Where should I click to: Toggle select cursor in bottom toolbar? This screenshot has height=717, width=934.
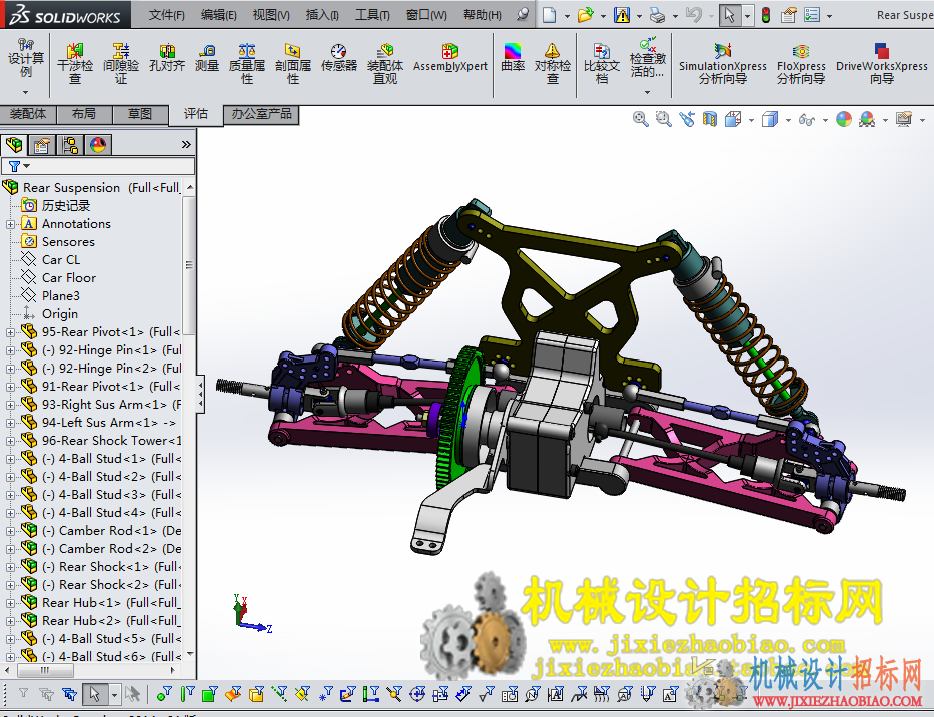coord(94,694)
